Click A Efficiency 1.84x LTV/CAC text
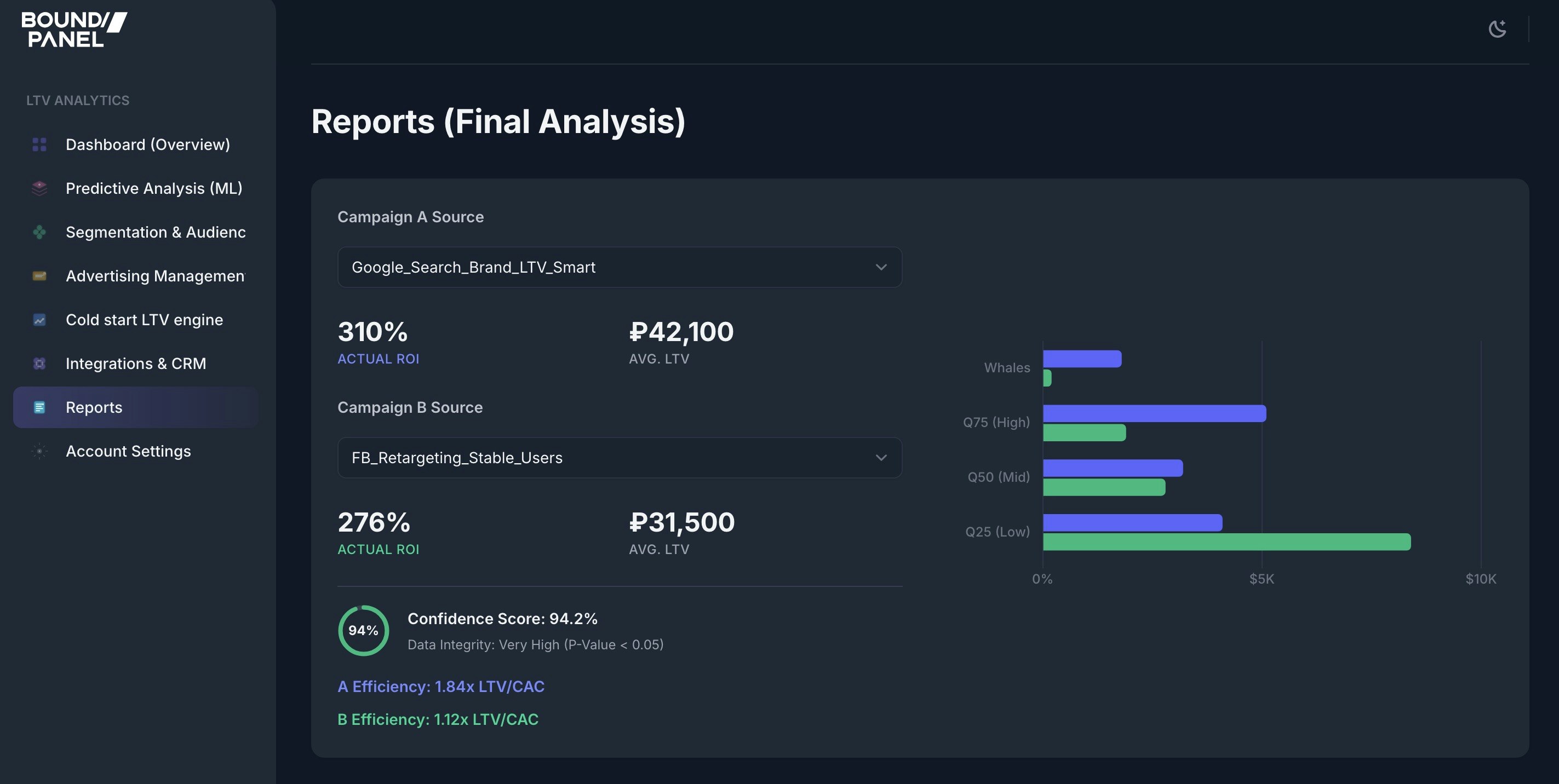This screenshot has height=784, width=1559. pyautogui.click(x=440, y=687)
